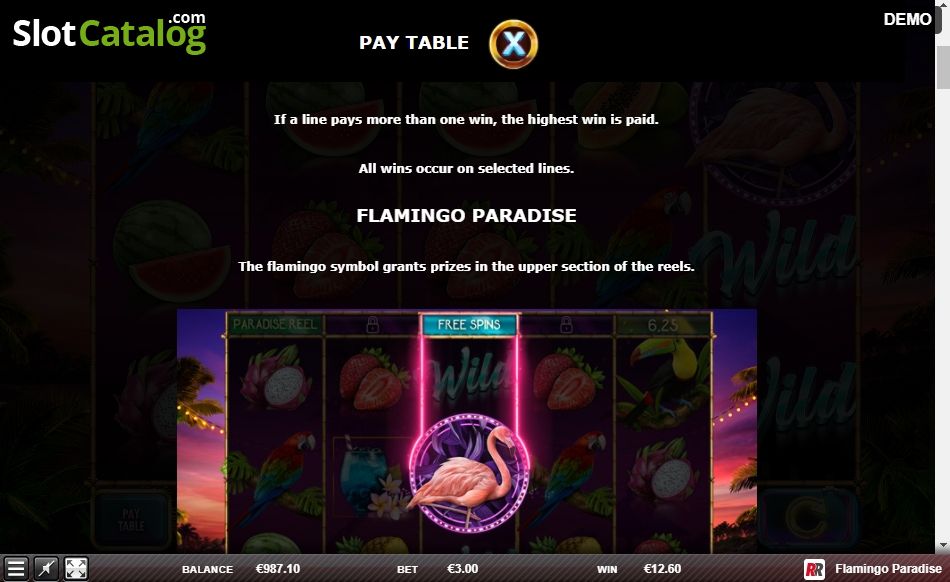Screen dimensions: 950x582
Task: Close the pay table with the X button
Action: coord(513,44)
